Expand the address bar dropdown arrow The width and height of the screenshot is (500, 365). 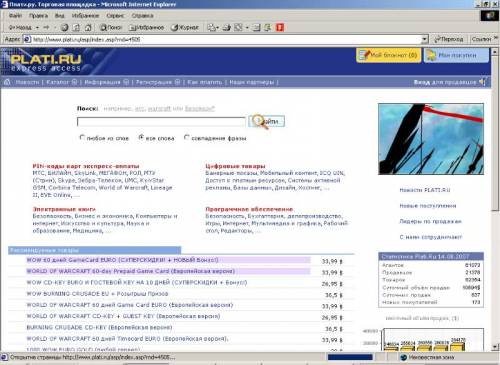coord(424,39)
